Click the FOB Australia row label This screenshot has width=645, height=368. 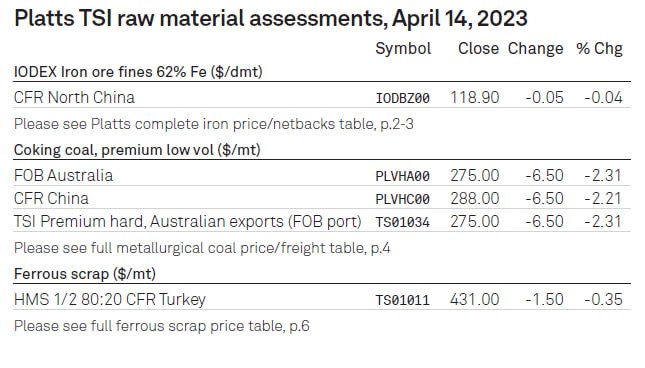[63, 176]
